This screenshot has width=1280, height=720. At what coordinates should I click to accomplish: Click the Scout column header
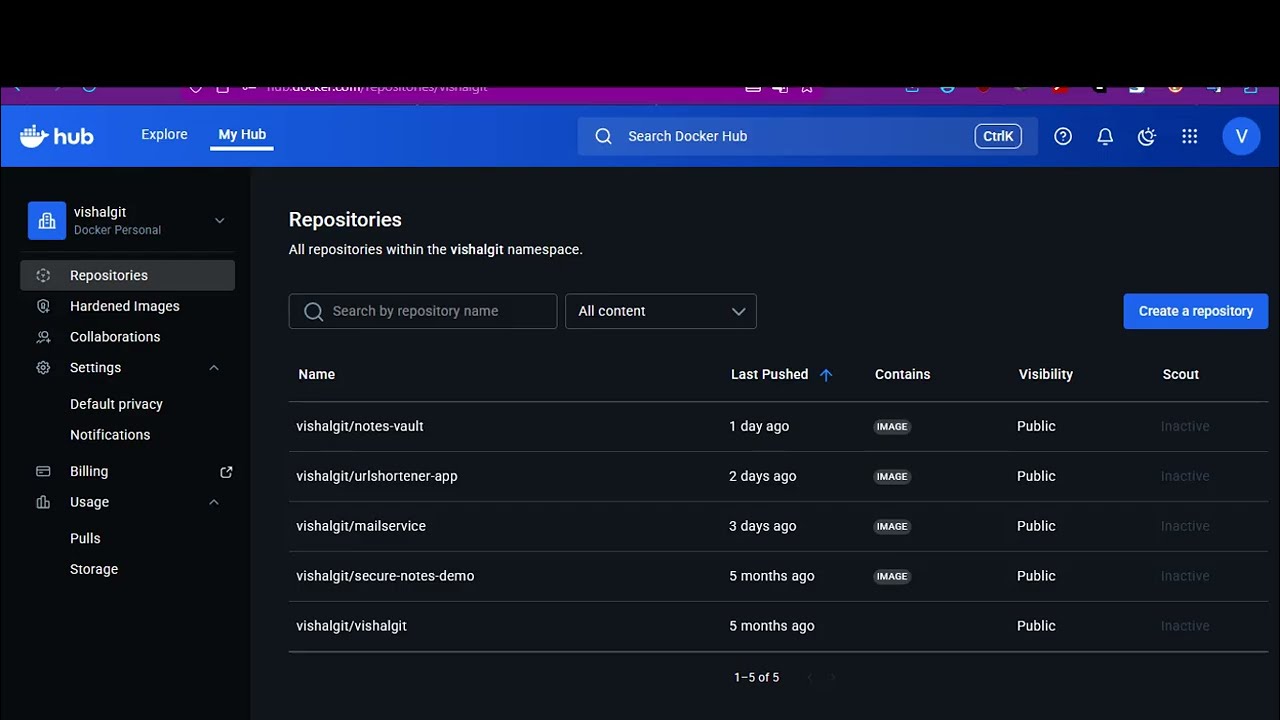(1180, 374)
